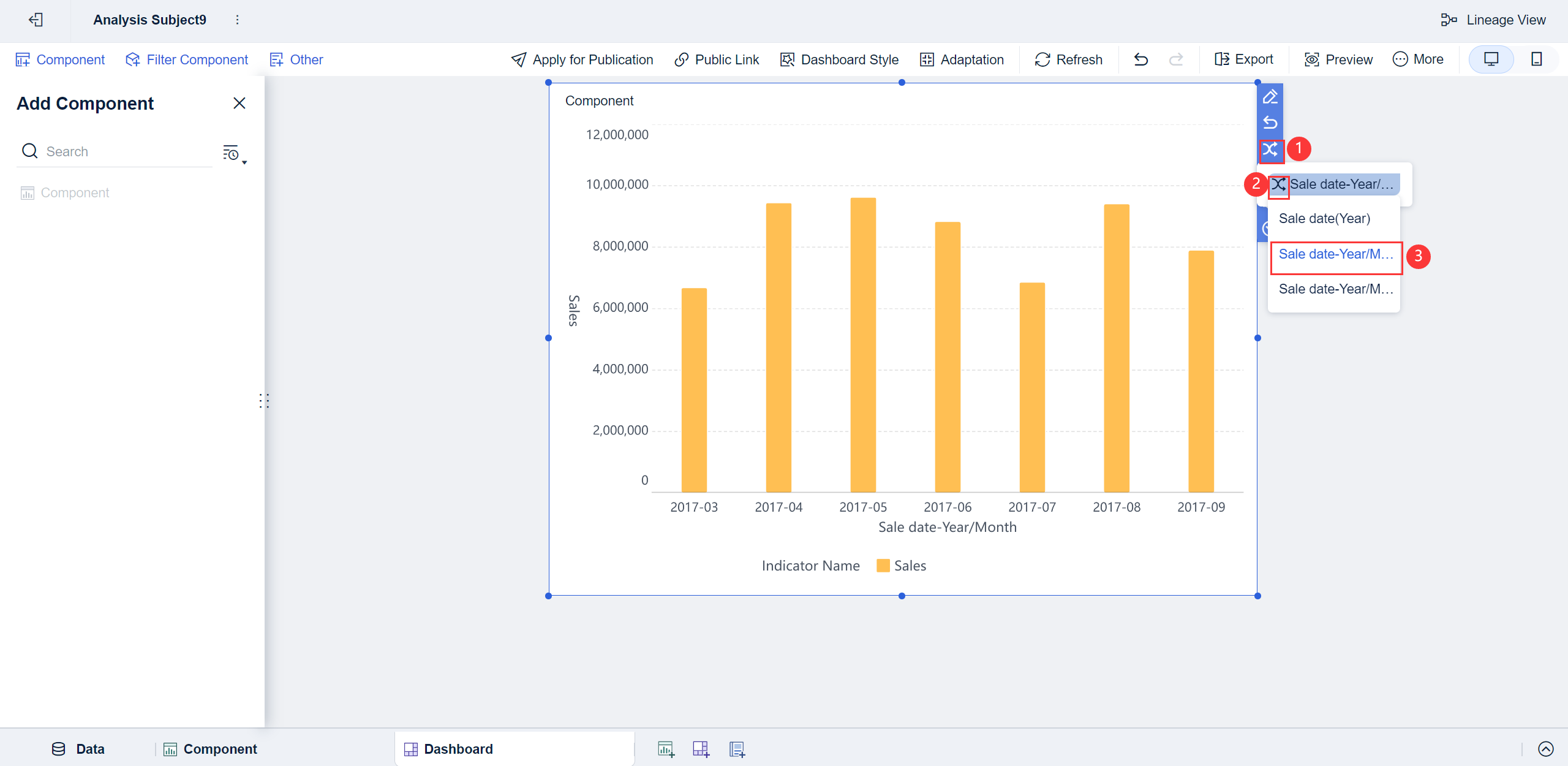Select the Component item in the Add Component list

coord(65,193)
